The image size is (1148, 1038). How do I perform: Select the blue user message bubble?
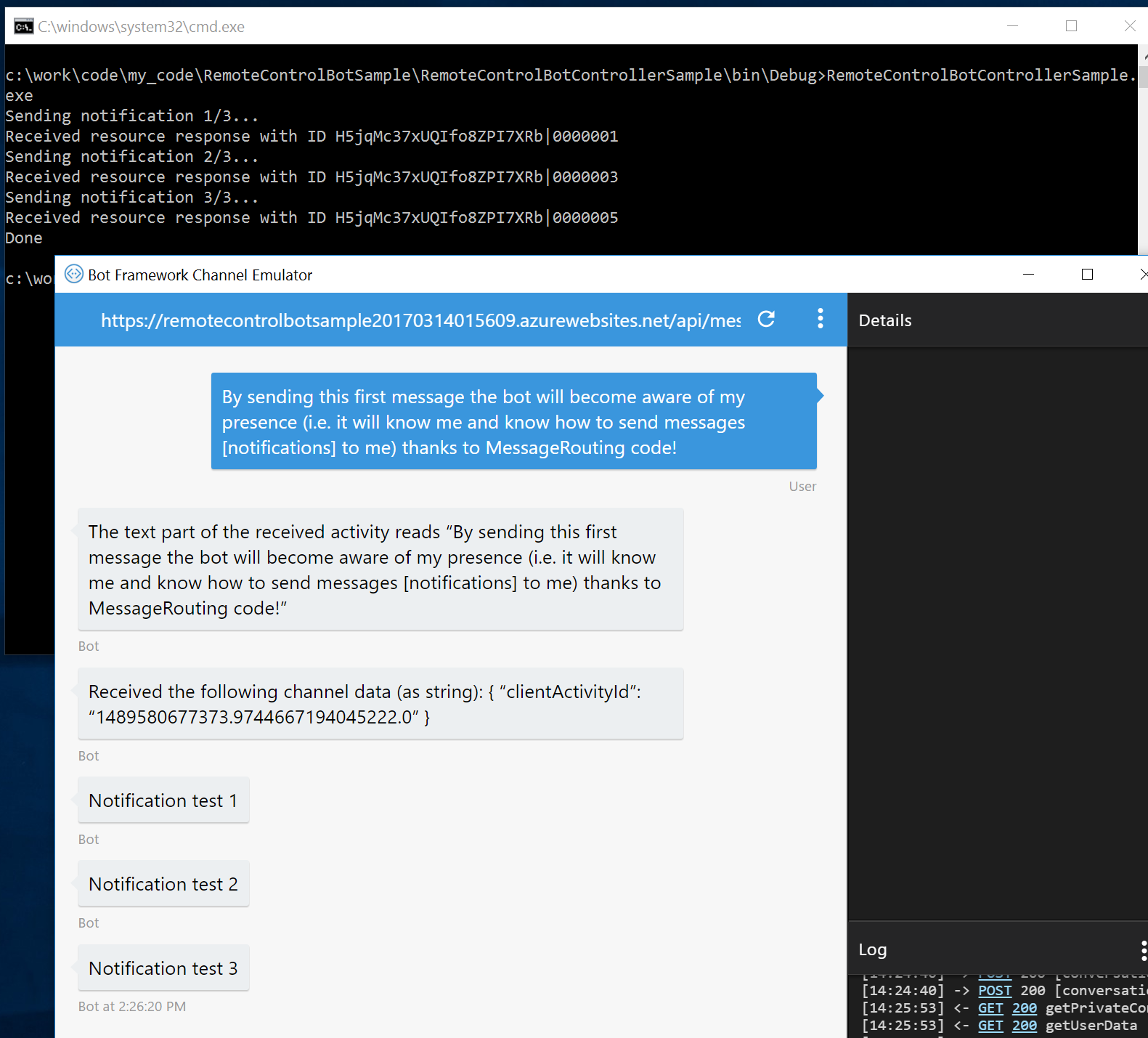click(514, 421)
